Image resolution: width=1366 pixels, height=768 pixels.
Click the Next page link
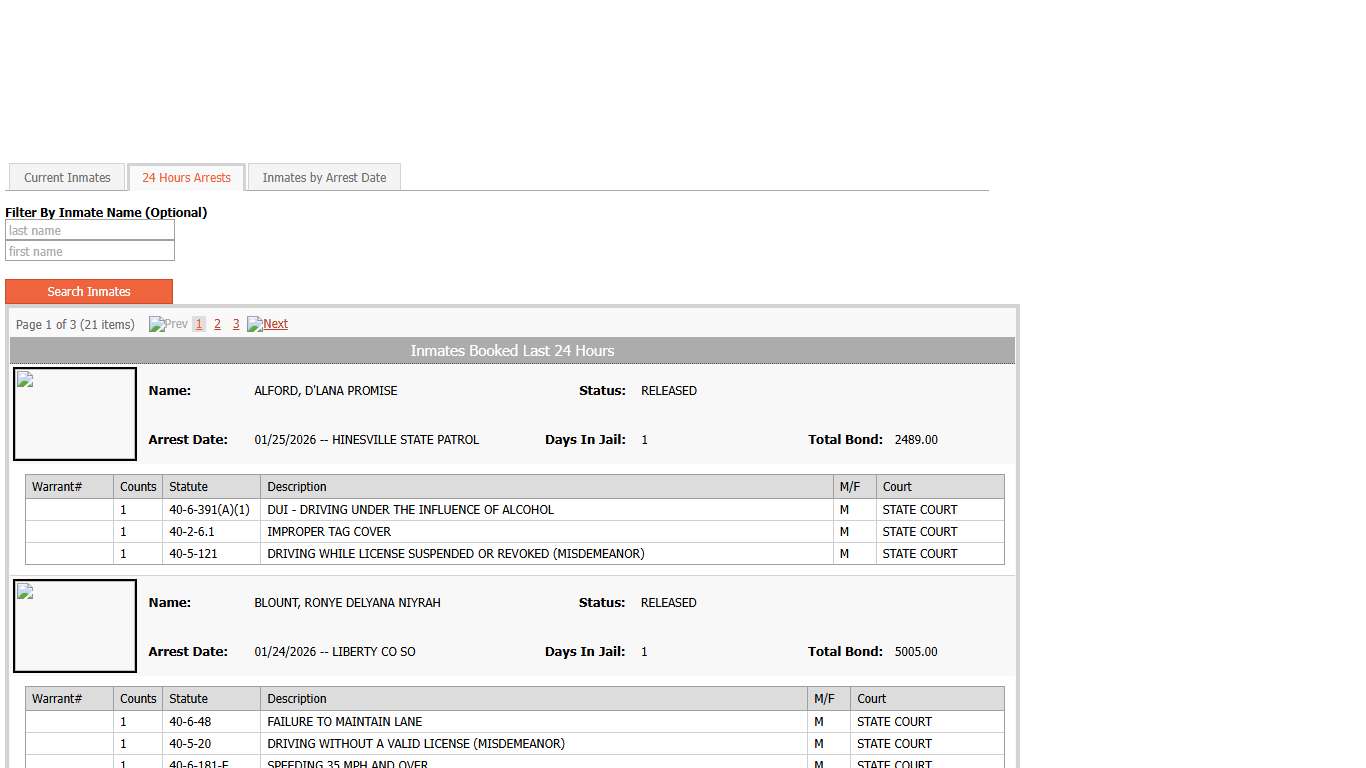coord(268,324)
